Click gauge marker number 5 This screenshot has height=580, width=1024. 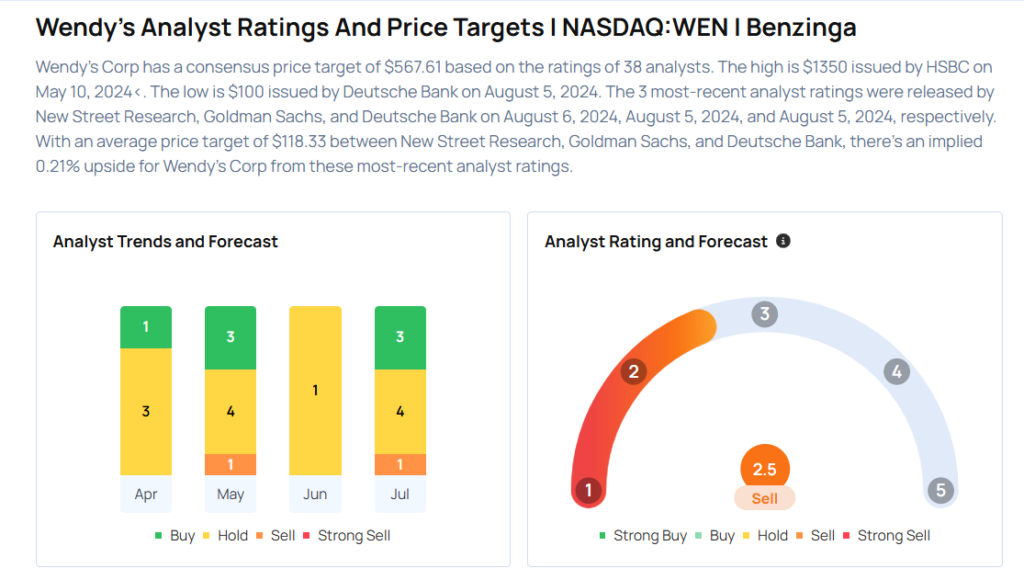939,490
